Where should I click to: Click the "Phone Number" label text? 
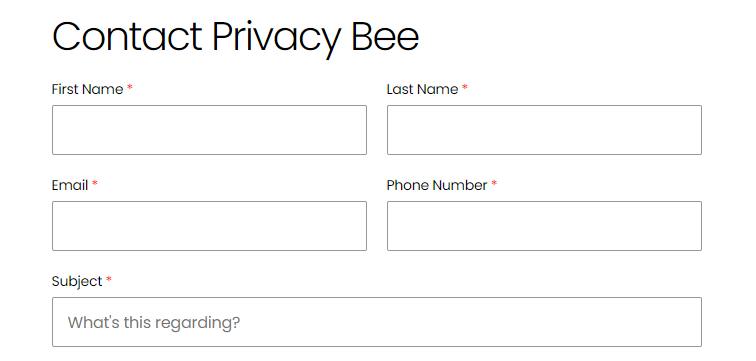point(437,185)
